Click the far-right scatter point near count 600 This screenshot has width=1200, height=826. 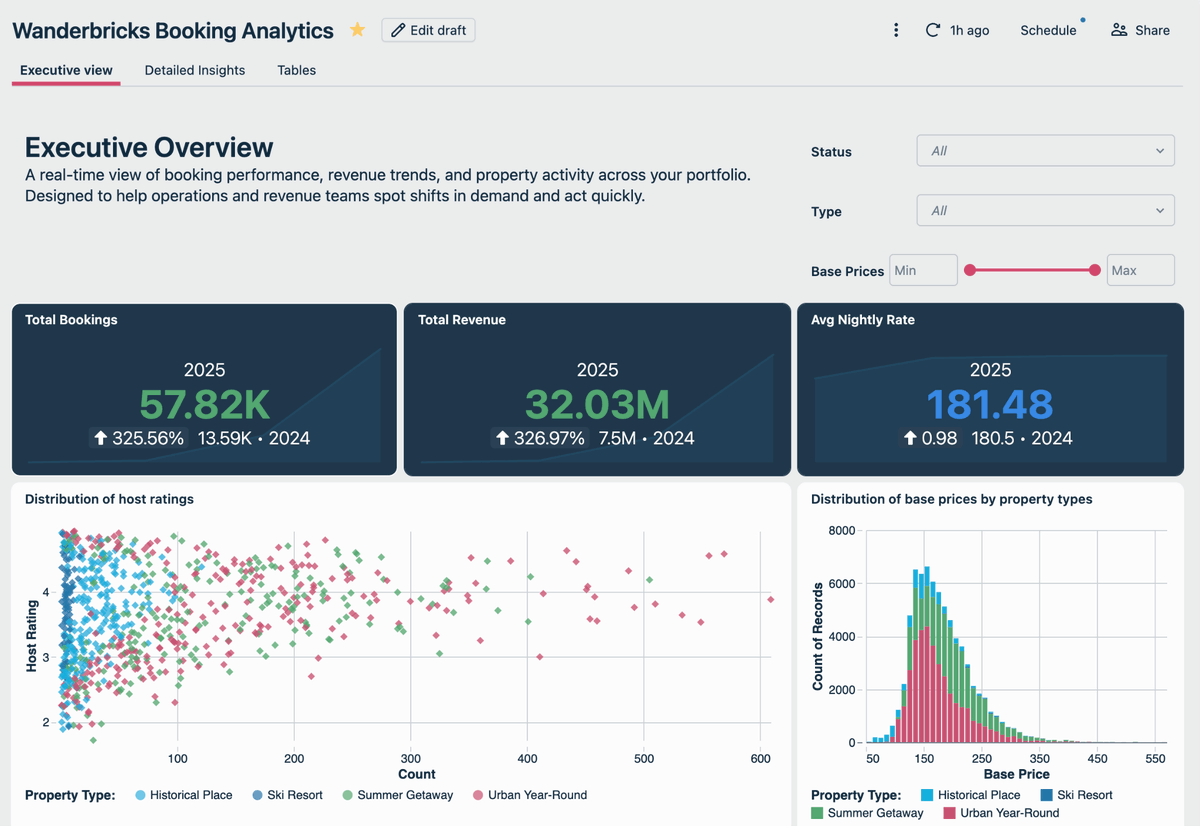click(x=771, y=599)
